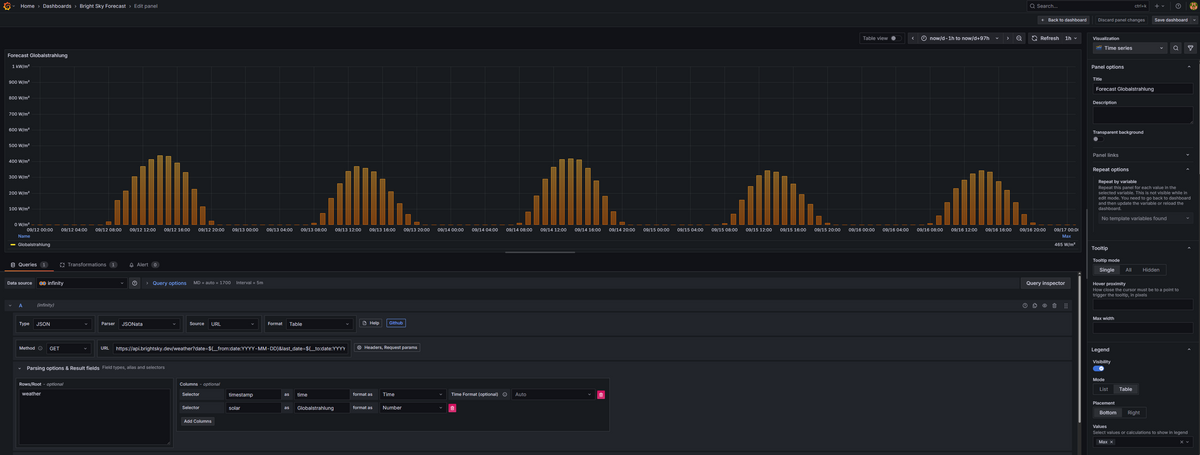Expand the Panel links section
Viewport: 1200px width, 455px height.
pos(1142,155)
